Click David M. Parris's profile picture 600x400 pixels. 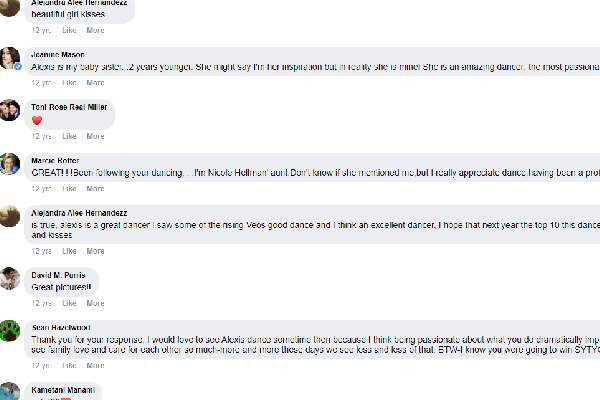click(10, 278)
